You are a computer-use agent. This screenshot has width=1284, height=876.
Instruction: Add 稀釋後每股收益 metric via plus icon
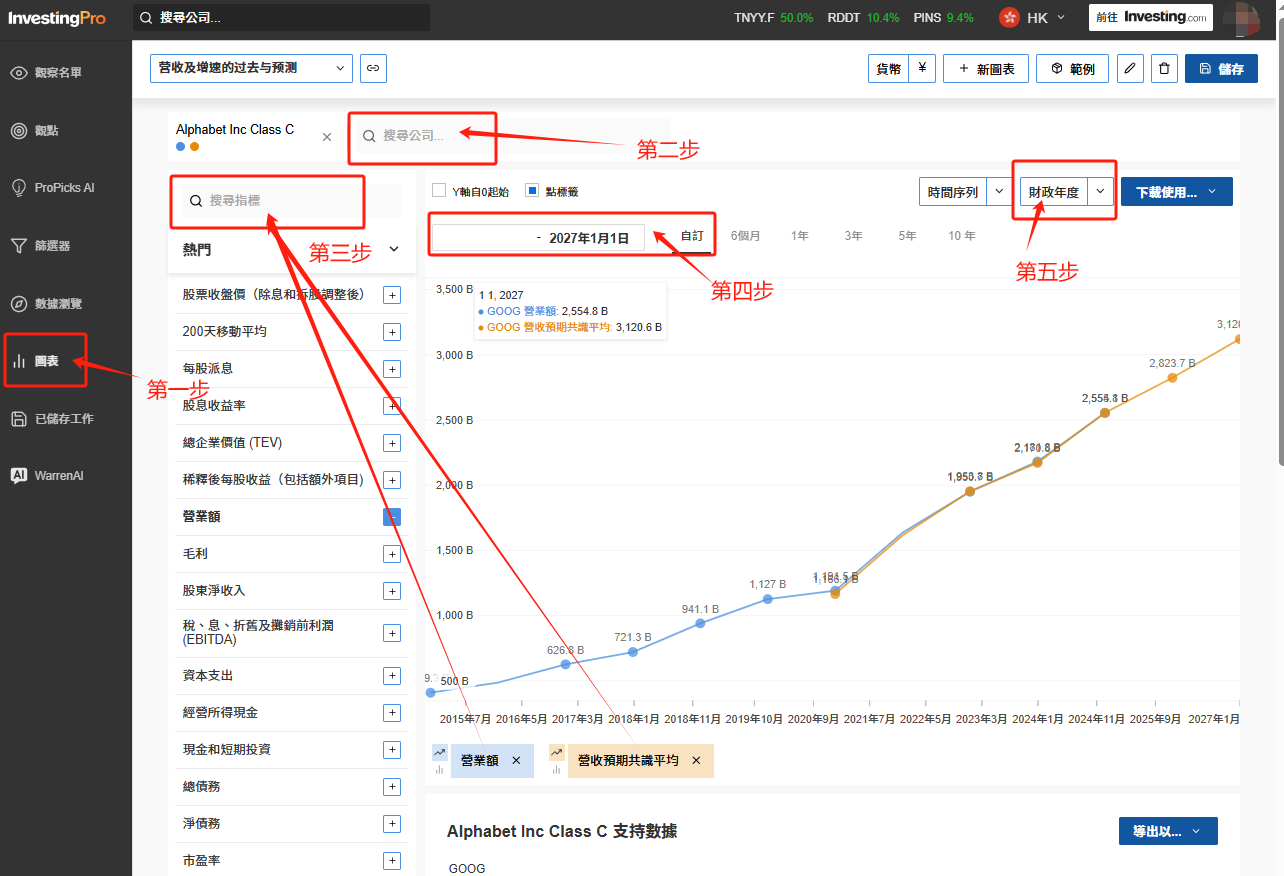click(392, 480)
